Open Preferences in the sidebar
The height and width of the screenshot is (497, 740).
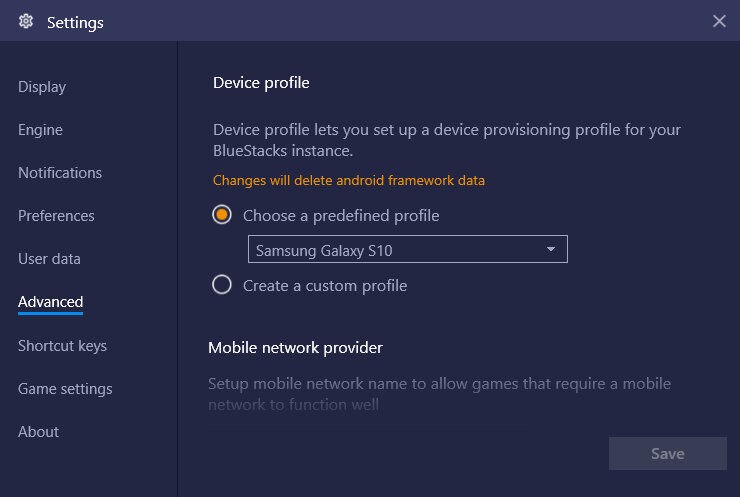56,216
